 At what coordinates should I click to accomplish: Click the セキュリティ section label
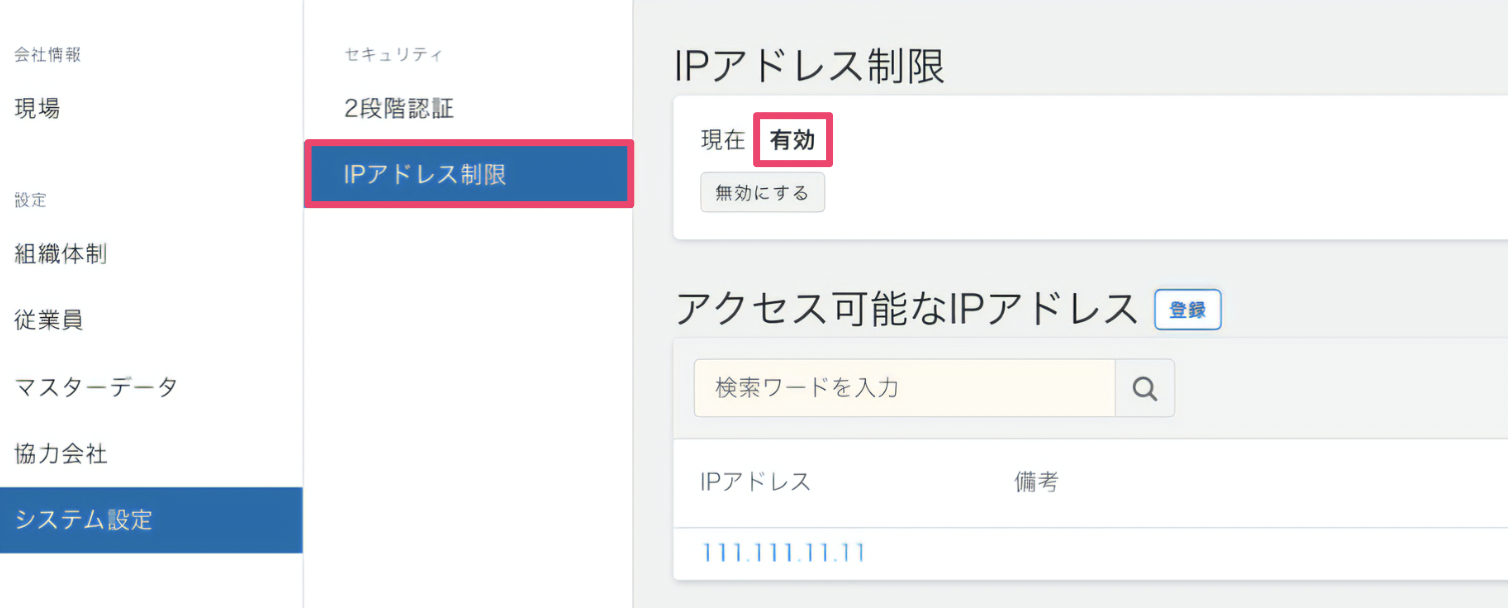click(x=393, y=54)
